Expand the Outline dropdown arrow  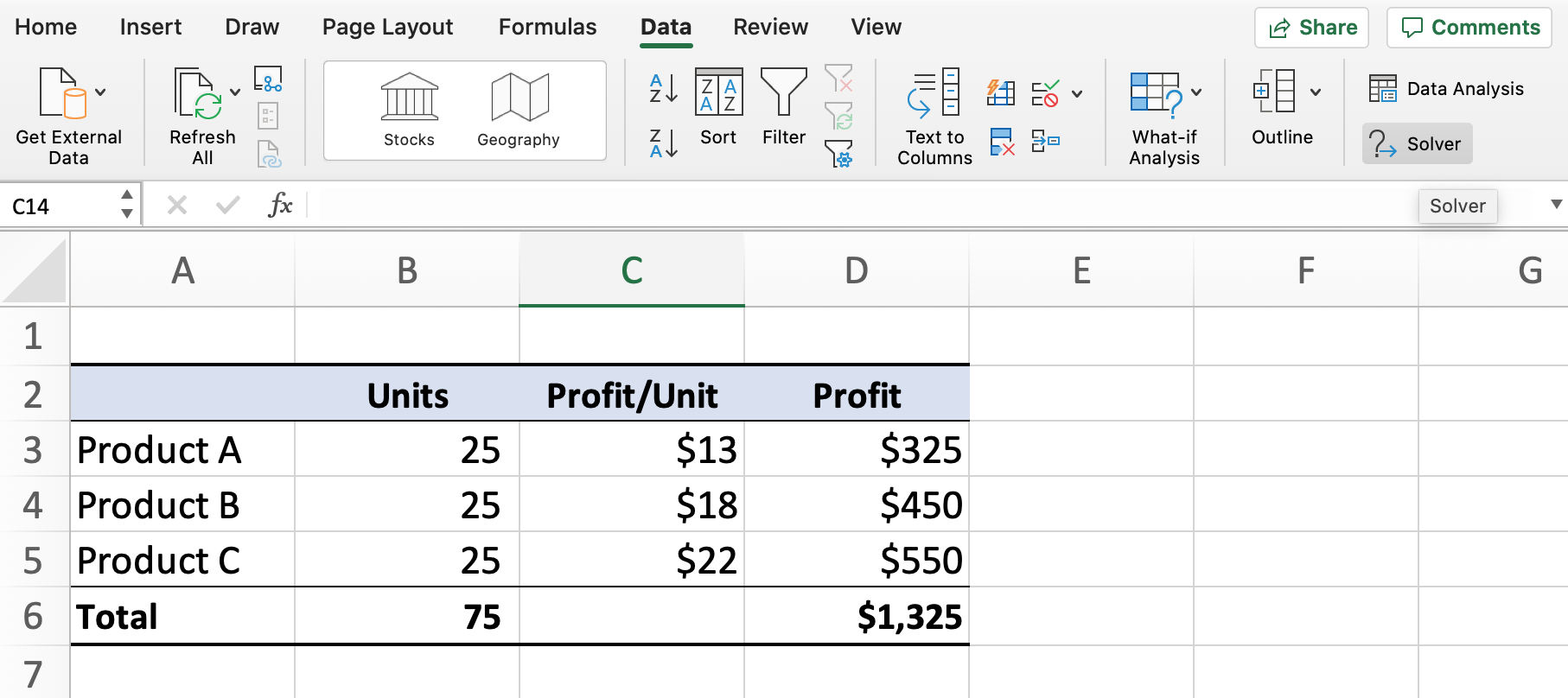(x=1315, y=92)
